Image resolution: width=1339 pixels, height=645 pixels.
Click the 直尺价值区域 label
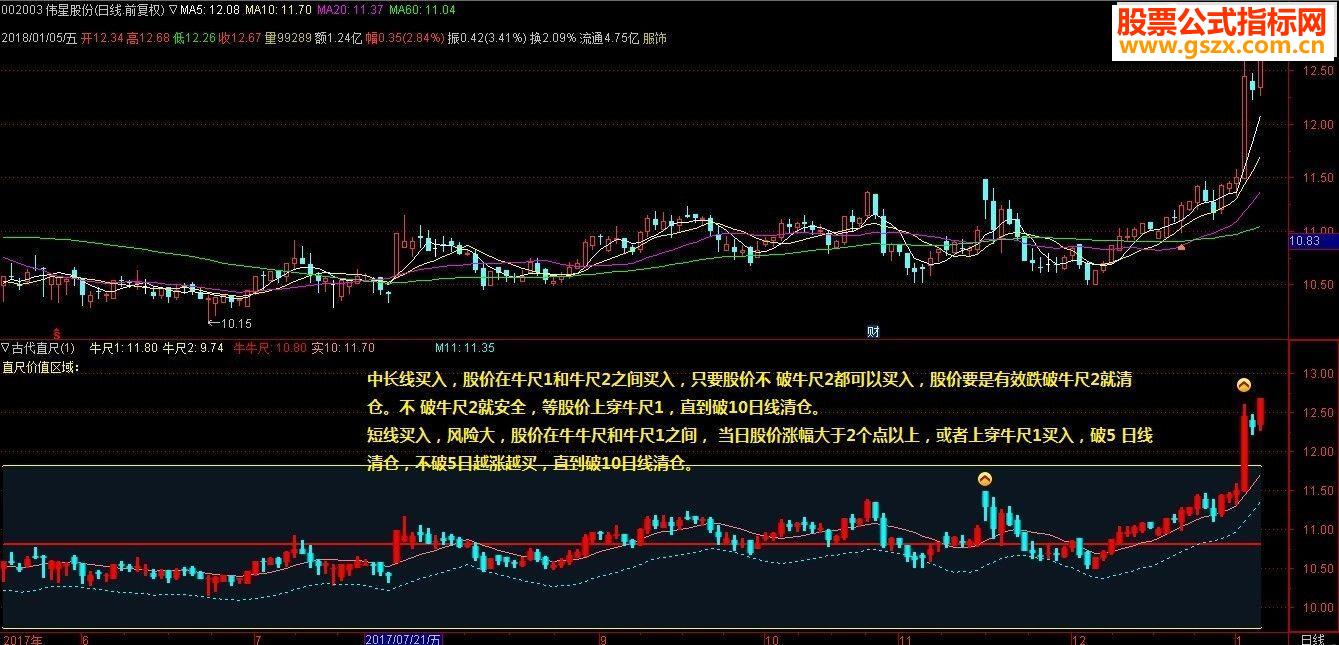pyautogui.click(x=41, y=367)
